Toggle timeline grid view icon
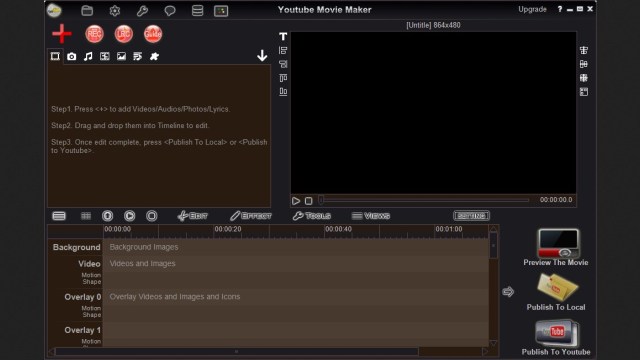The image size is (640, 360). tap(86, 216)
